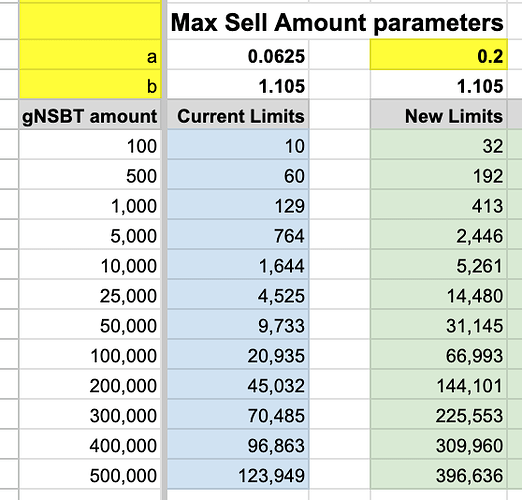This screenshot has width=522, height=500.
Task: Click the new limit cell 32
Action: pyautogui.click(x=439, y=144)
